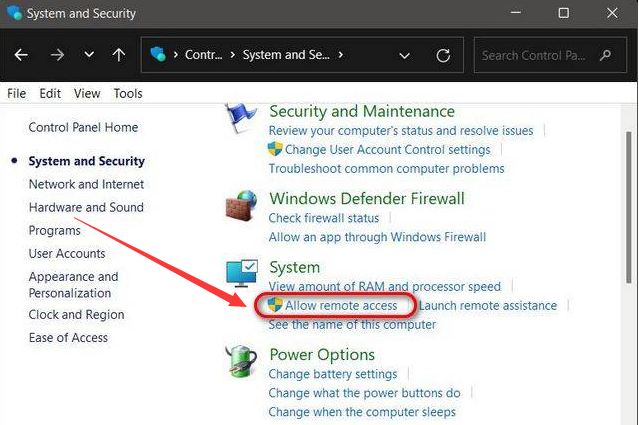This screenshot has height=425, width=639.
Task: Open the Tools menu
Action: click(x=128, y=93)
